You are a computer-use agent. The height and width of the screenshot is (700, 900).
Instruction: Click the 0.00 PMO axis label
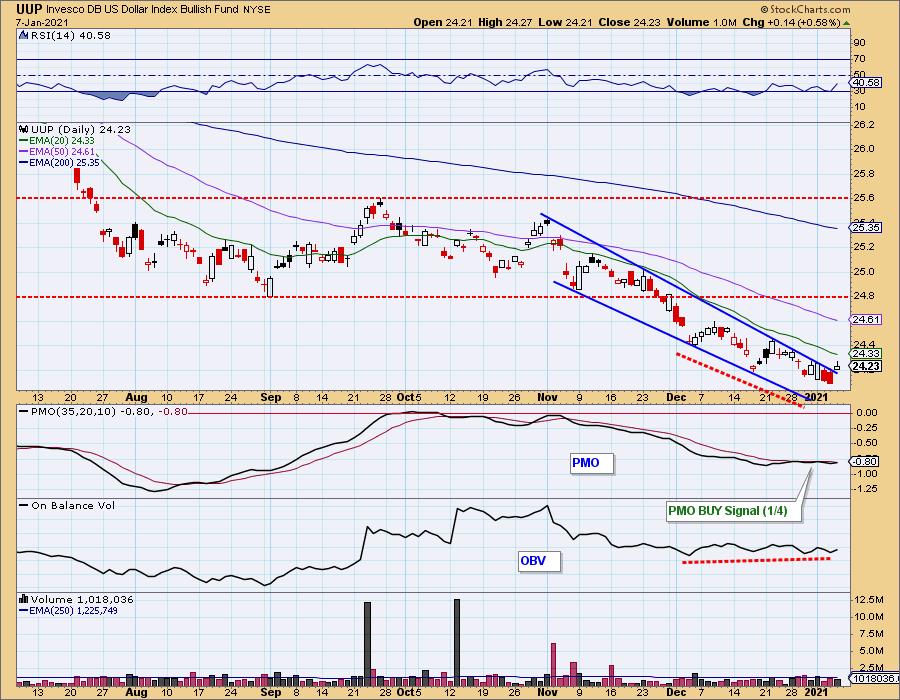[866, 412]
